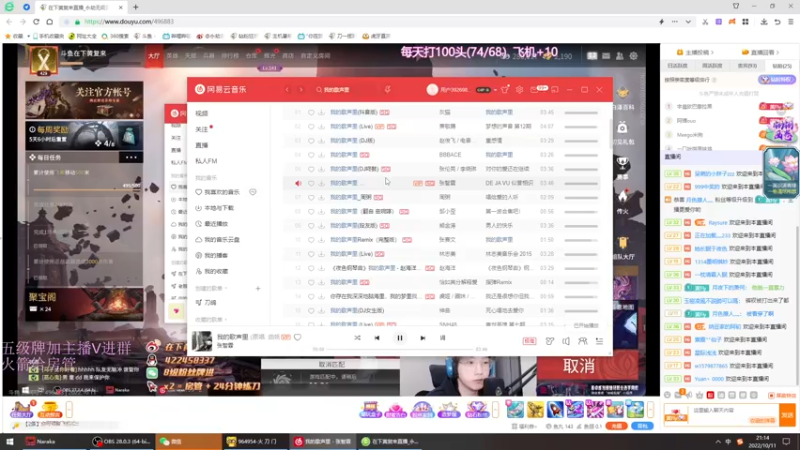Like song 01 by 灰猫

pos(311,112)
